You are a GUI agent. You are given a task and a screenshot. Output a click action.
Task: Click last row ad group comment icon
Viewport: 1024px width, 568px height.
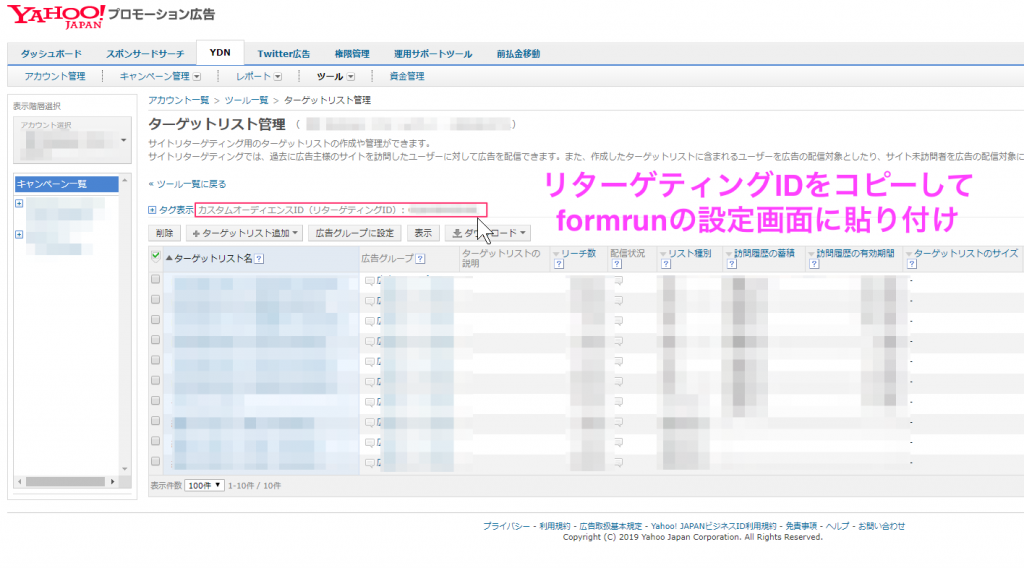pyautogui.click(x=370, y=462)
